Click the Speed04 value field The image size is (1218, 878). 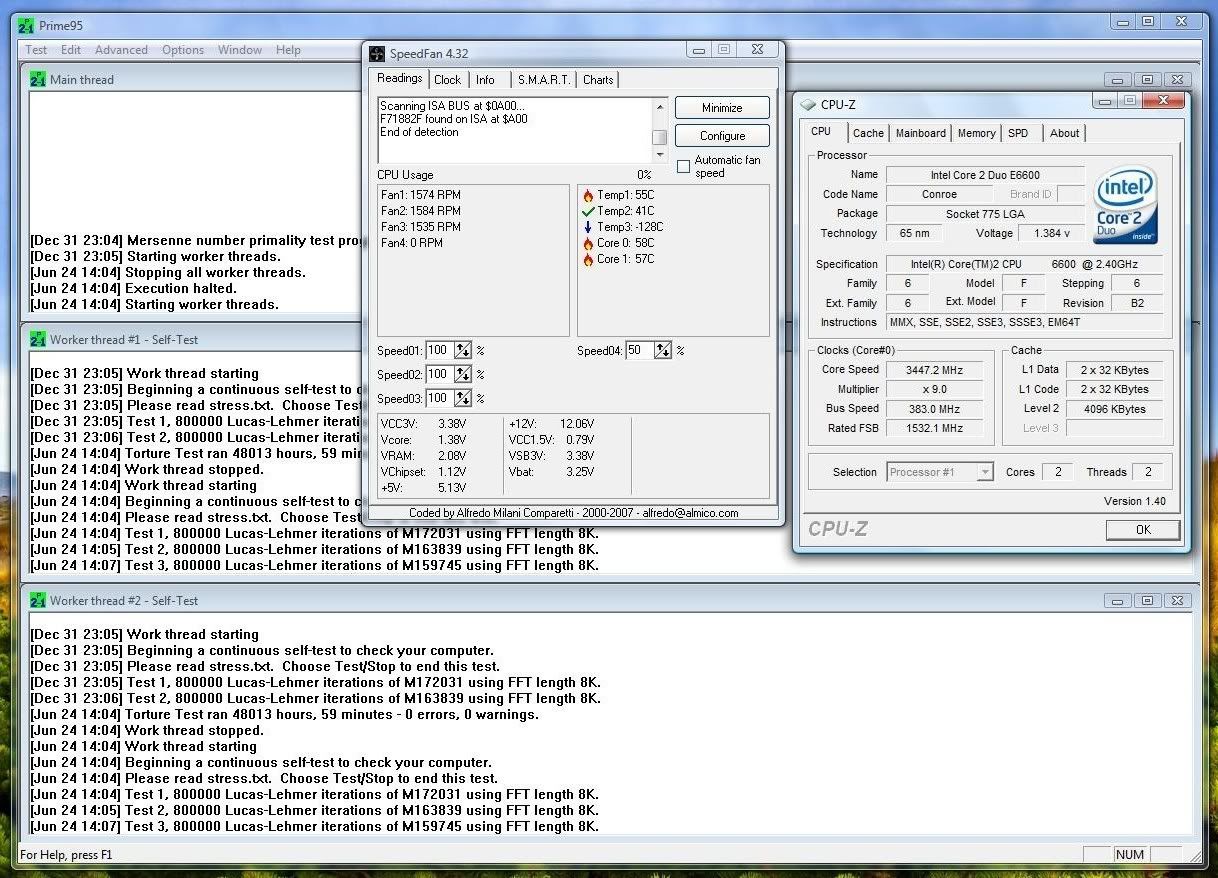639,350
